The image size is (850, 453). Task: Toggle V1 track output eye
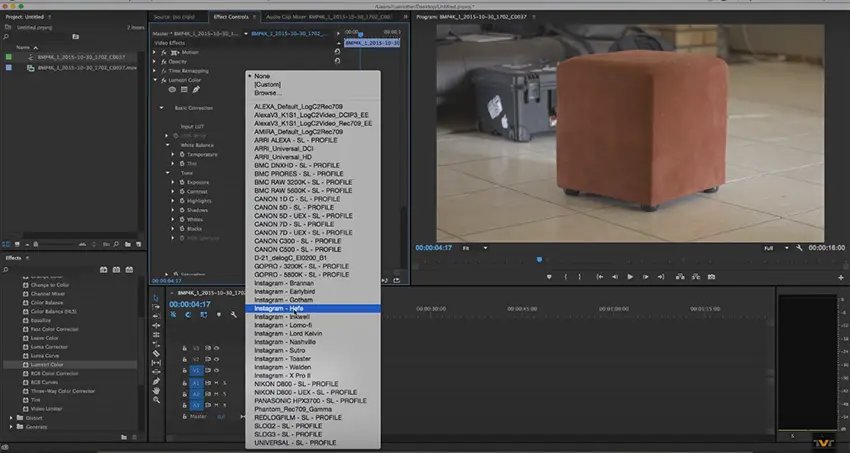coord(216,371)
